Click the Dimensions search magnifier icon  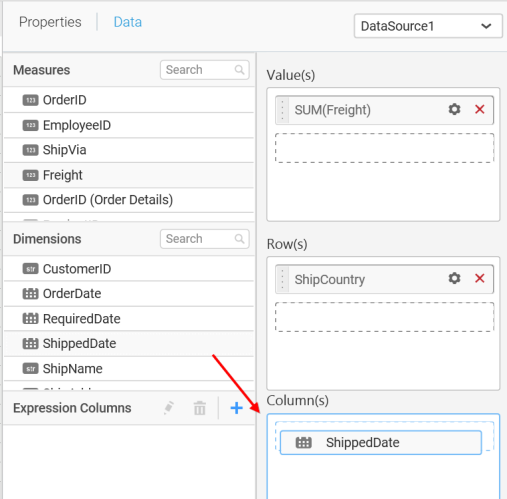(x=239, y=239)
